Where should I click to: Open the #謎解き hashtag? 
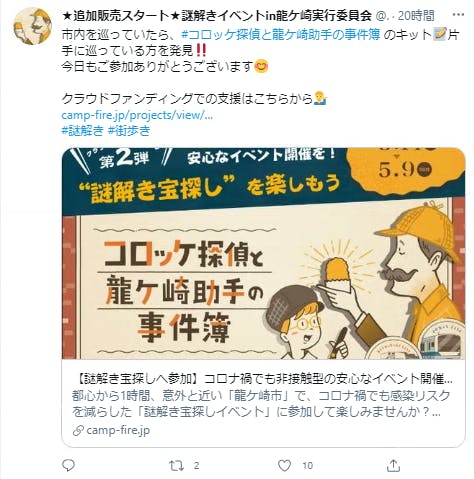pos(83,130)
